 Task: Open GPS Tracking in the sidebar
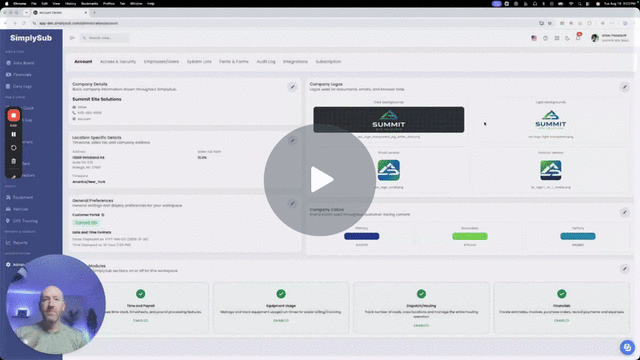tap(22, 221)
